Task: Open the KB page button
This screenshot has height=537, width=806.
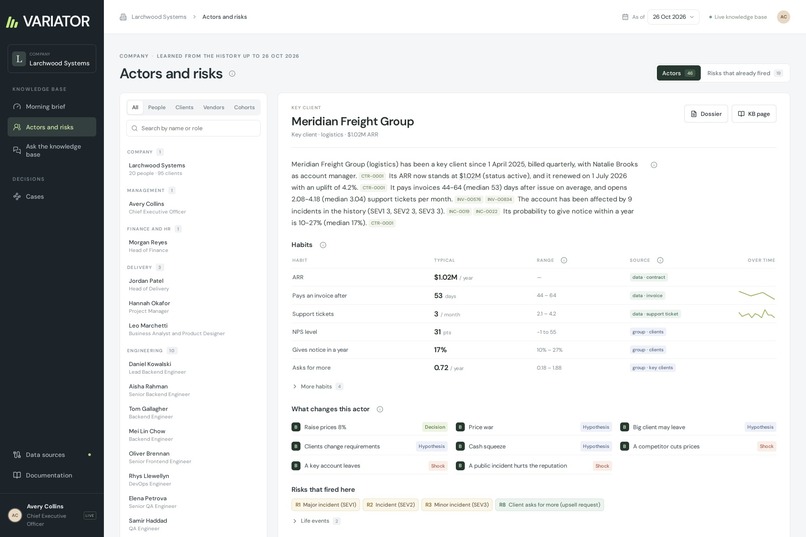Action: (x=754, y=114)
